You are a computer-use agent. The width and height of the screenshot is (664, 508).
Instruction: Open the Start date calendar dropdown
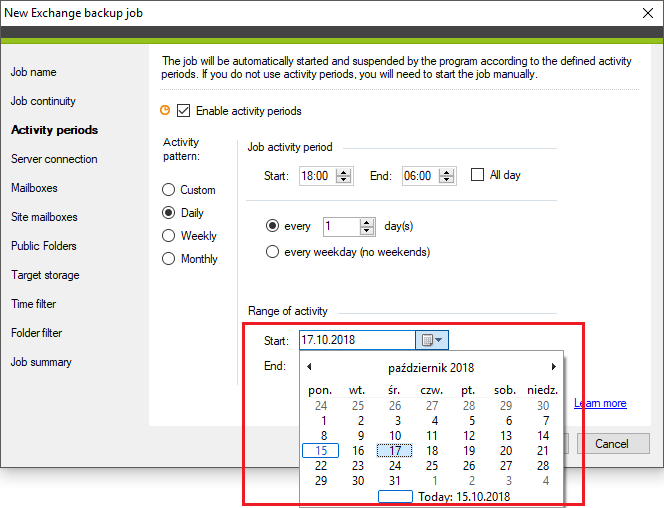tap(432, 340)
